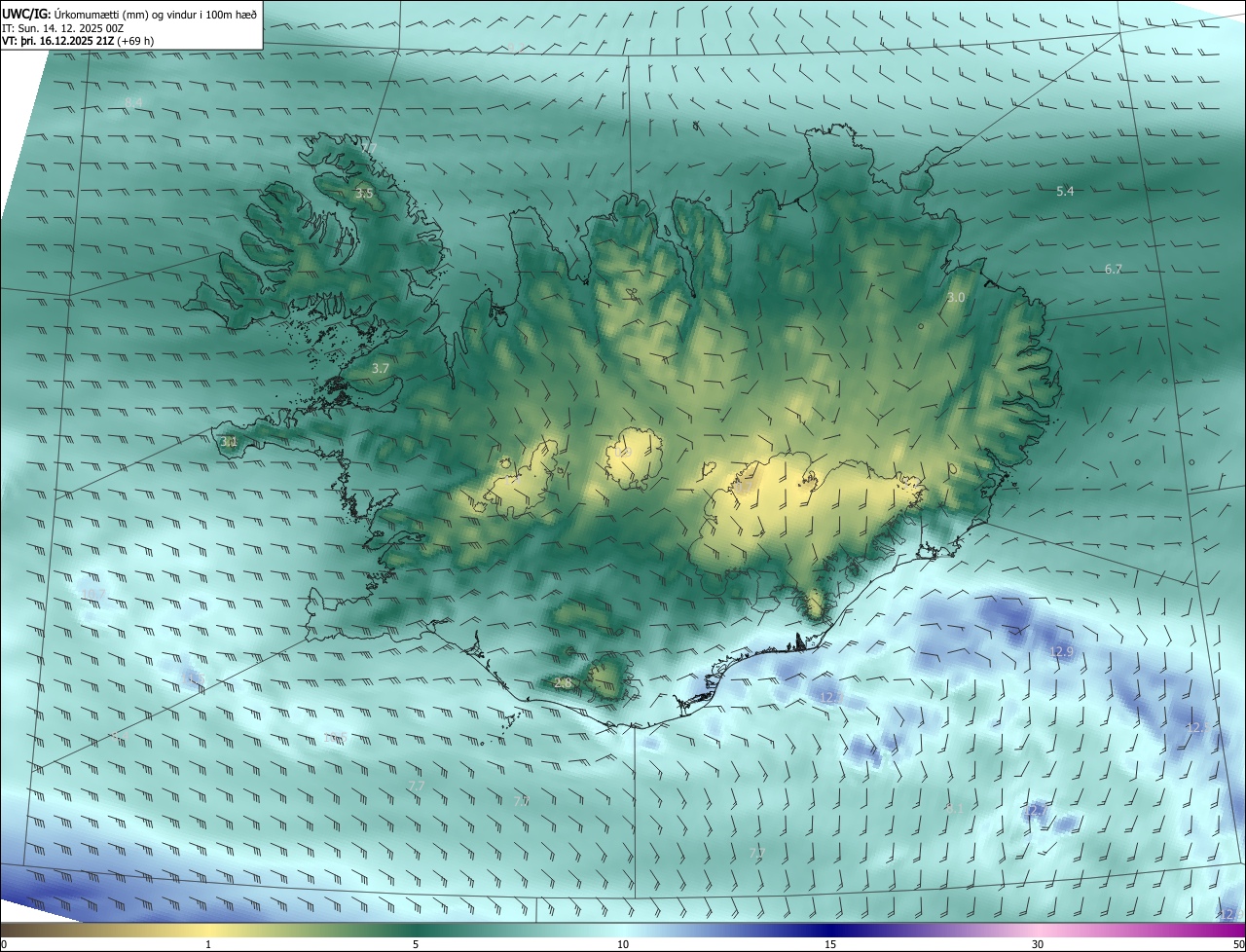Click the 'VT: Þri. 16.12.2025 21Z (+69 h)' line

click(x=78, y=41)
